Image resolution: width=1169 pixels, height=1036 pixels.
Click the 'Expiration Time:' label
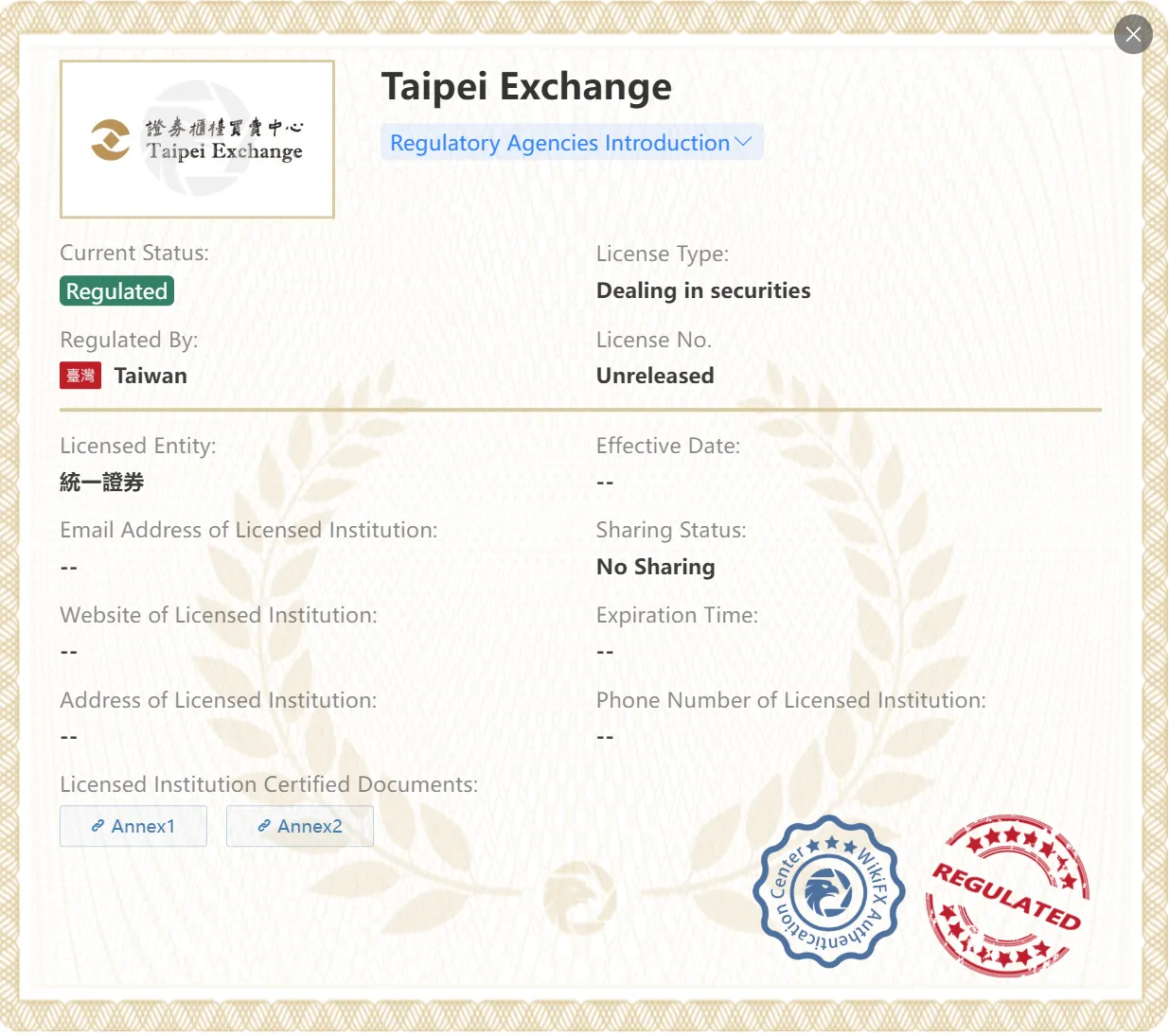pyautogui.click(x=677, y=615)
